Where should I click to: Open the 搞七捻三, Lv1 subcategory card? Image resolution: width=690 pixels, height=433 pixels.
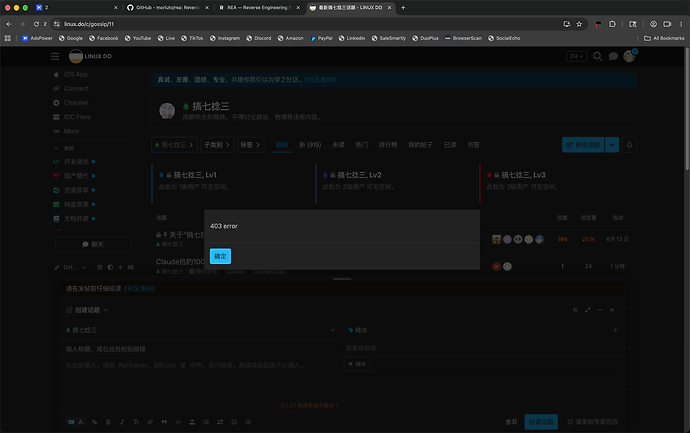pos(232,181)
